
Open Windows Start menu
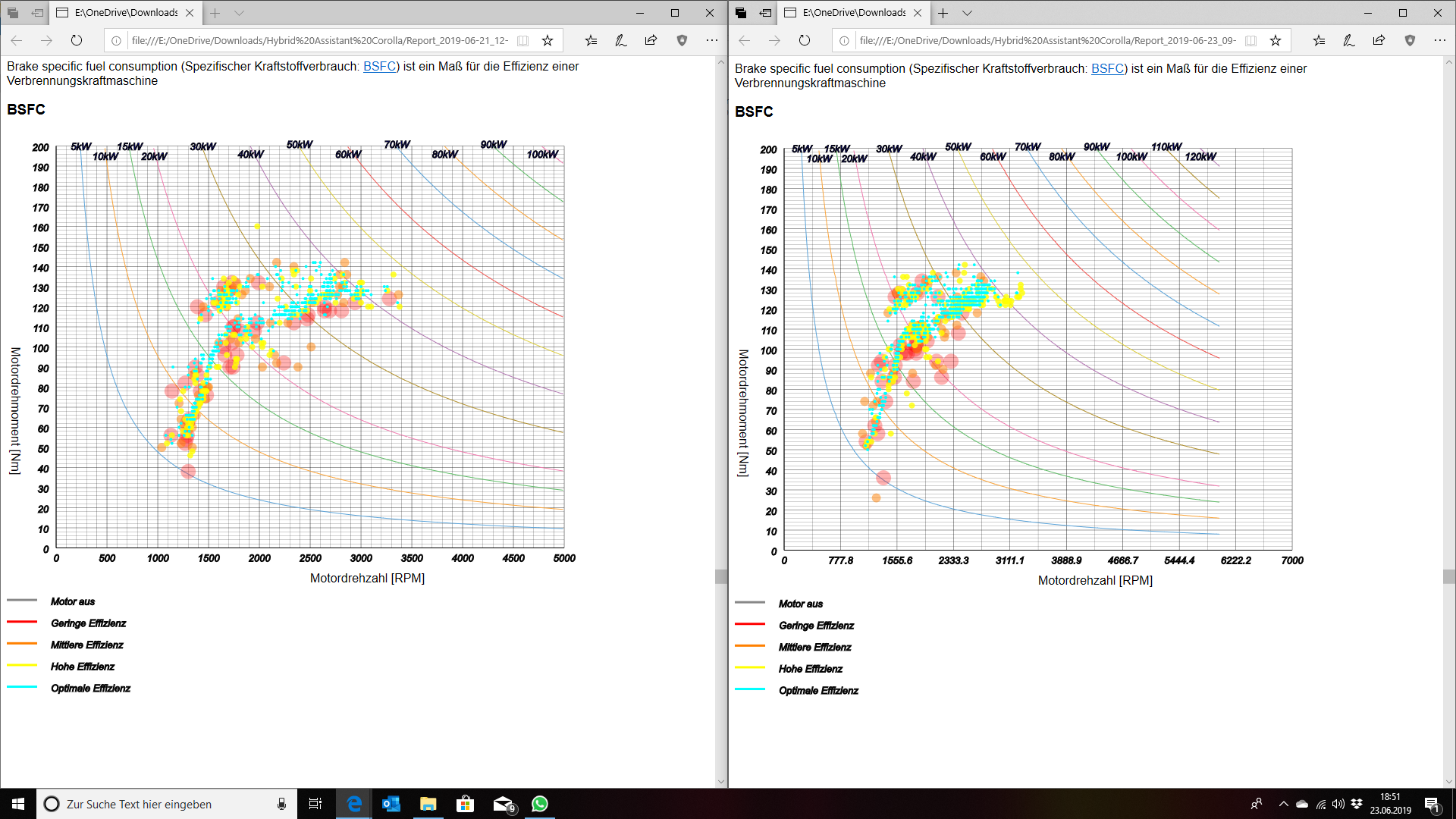click(x=18, y=804)
